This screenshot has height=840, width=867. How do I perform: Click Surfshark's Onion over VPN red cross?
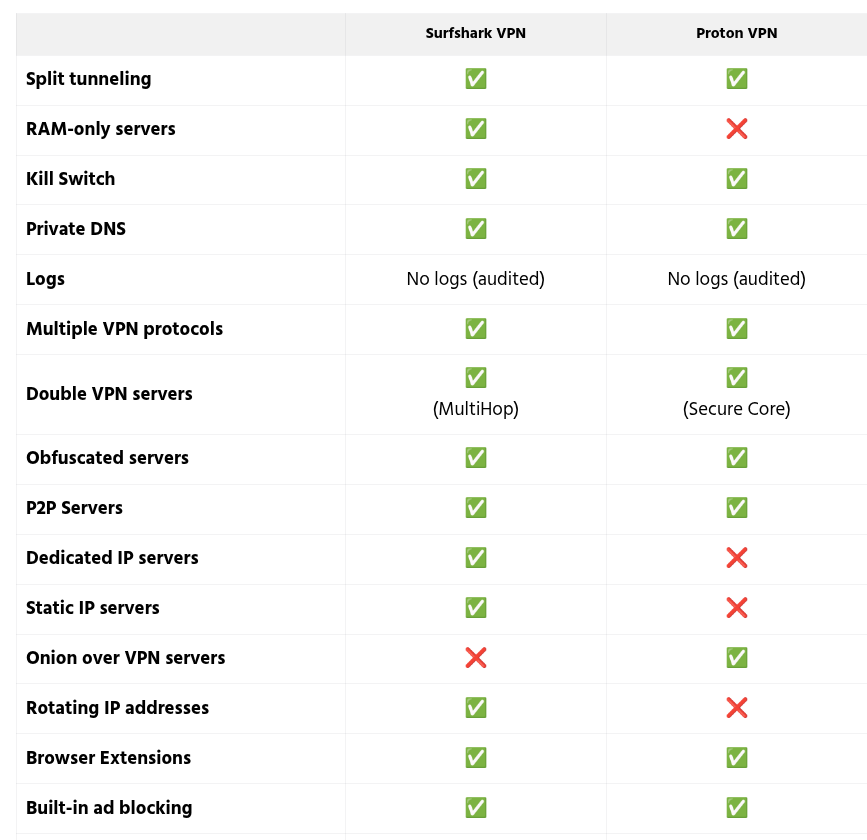[x=476, y=658]
